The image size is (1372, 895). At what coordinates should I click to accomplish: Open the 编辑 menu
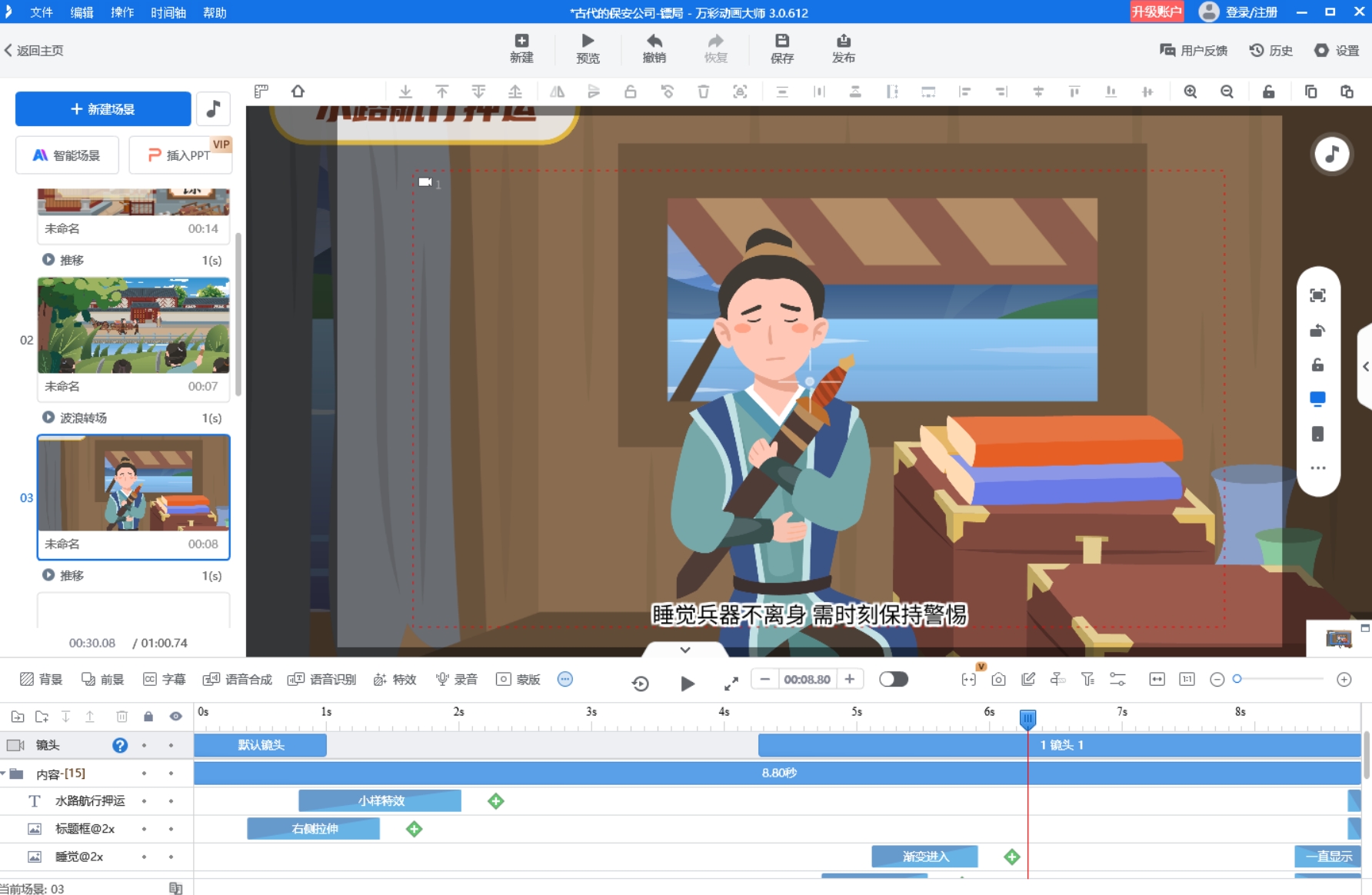82,12
